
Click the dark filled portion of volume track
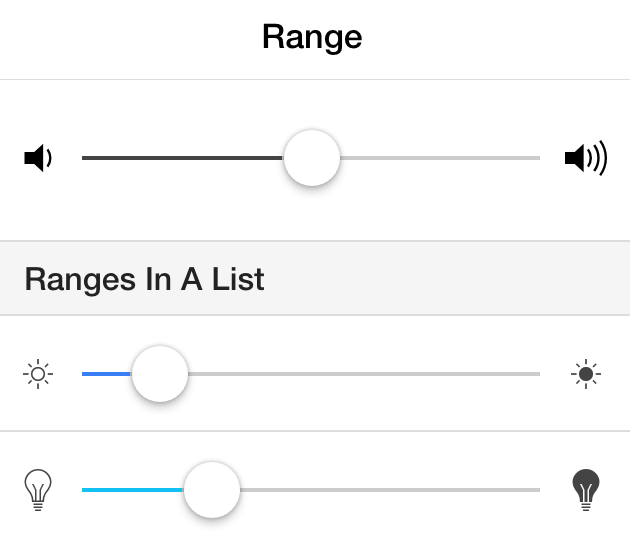click(x=183, y=158)
